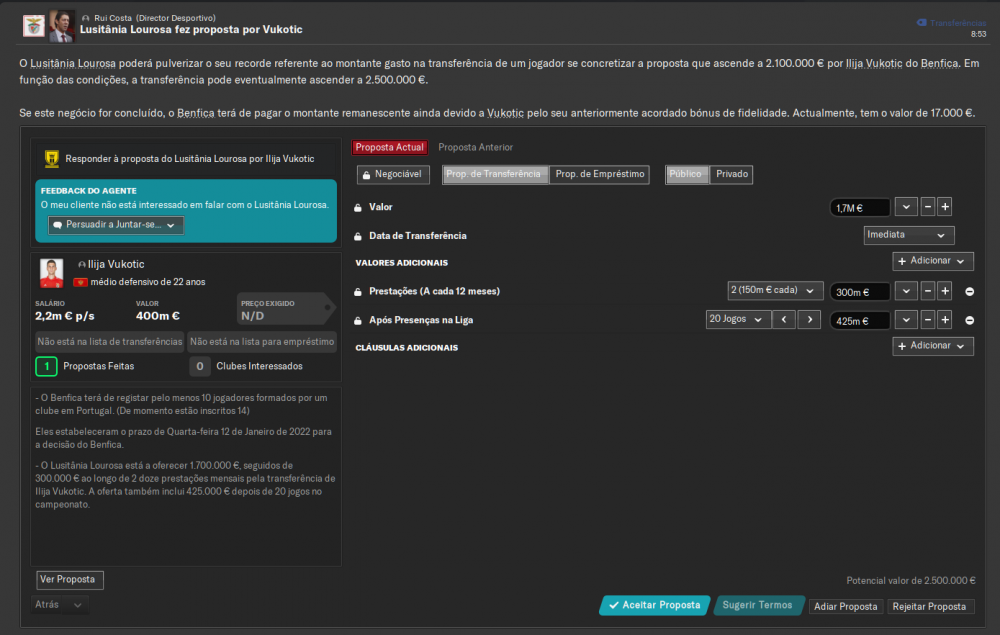Open the Atrás dropdown
The image size is (1000, 635).
pos(59,604)
